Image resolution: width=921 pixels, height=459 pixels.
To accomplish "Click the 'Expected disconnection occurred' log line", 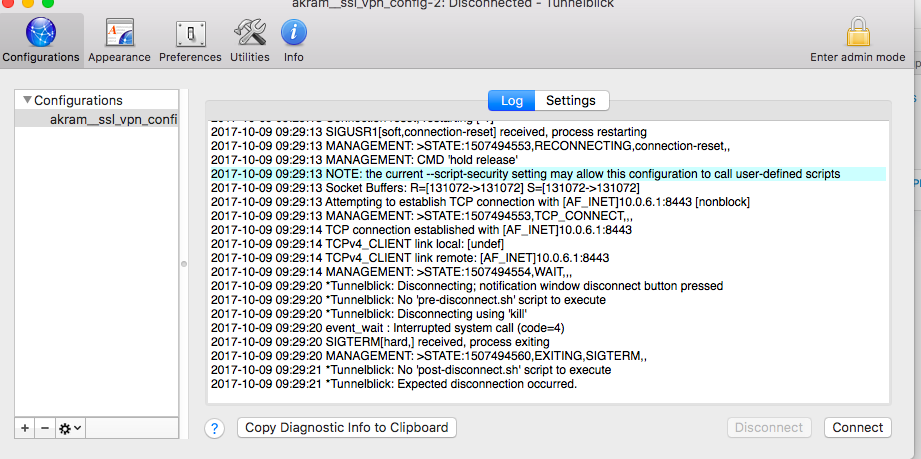I will tap(394, 384).
